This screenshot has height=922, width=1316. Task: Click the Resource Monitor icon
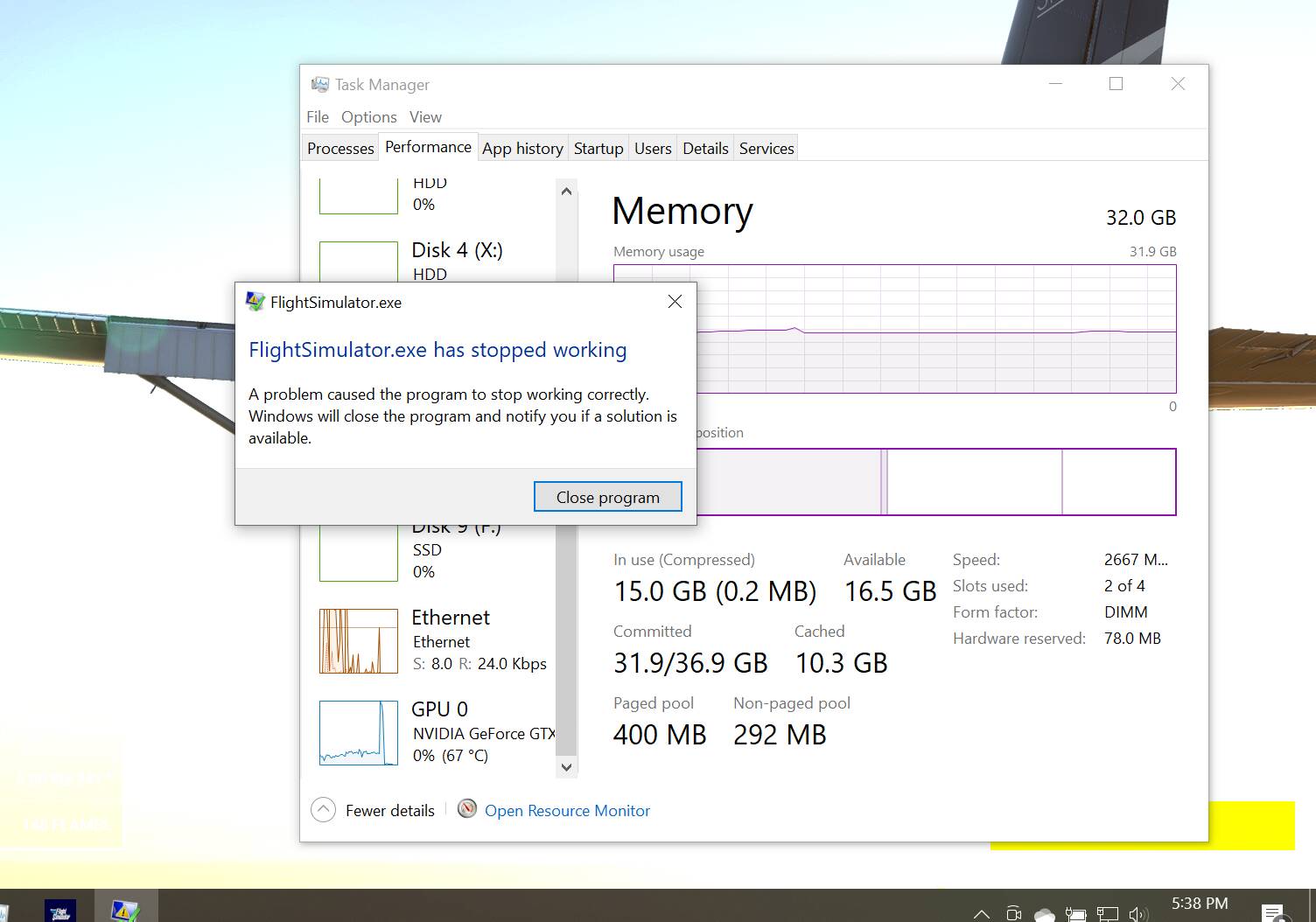[x=467, y=809]
